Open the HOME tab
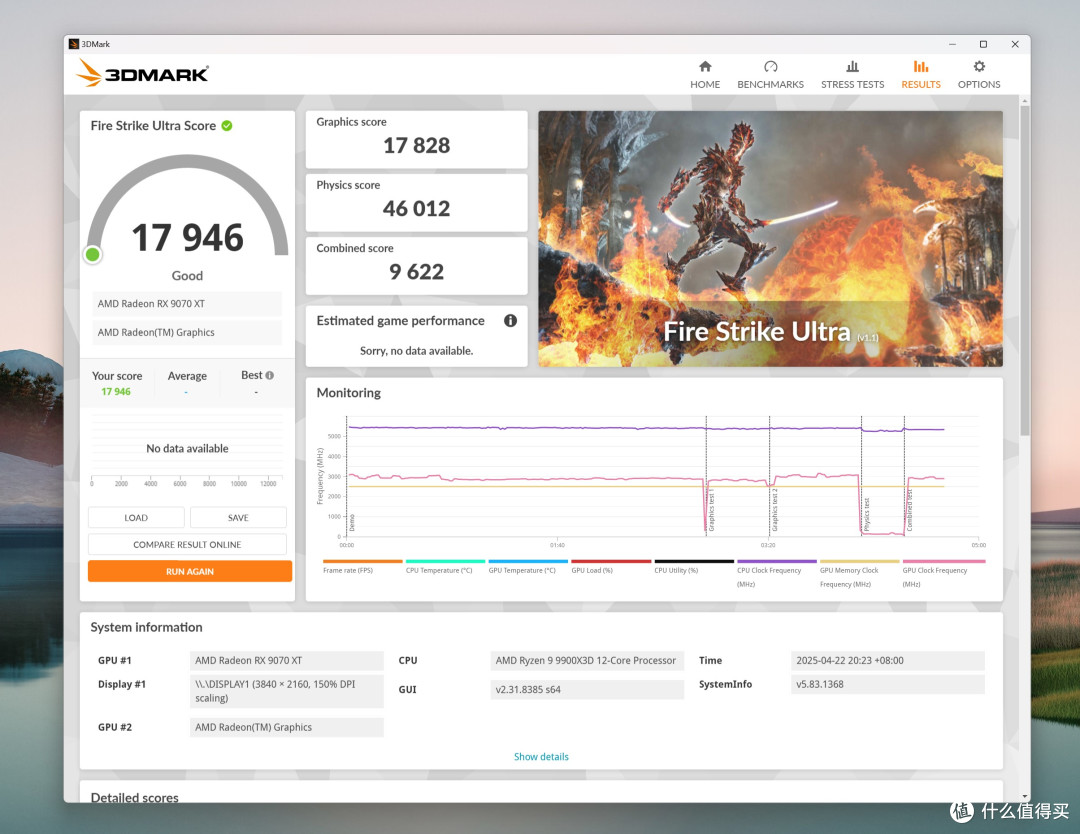This screenshot has width=1080, height=834. pos(705,75)
